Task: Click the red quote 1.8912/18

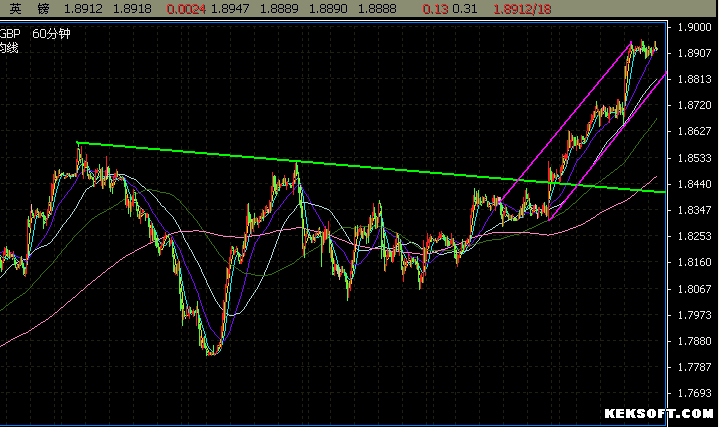Action: [x=522, y=9]
